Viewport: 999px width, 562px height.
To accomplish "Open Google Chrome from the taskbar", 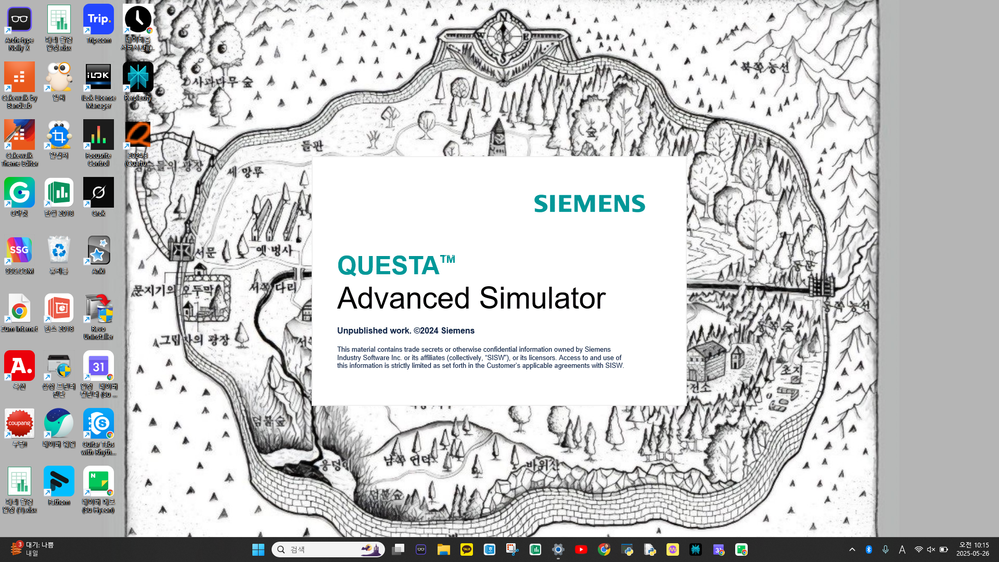I will pos(604,549).
